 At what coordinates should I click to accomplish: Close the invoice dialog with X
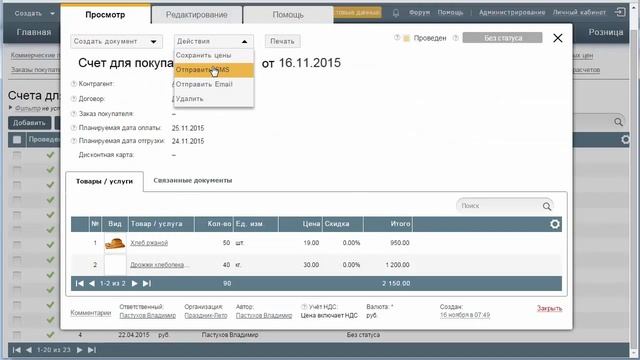[558, 38]
